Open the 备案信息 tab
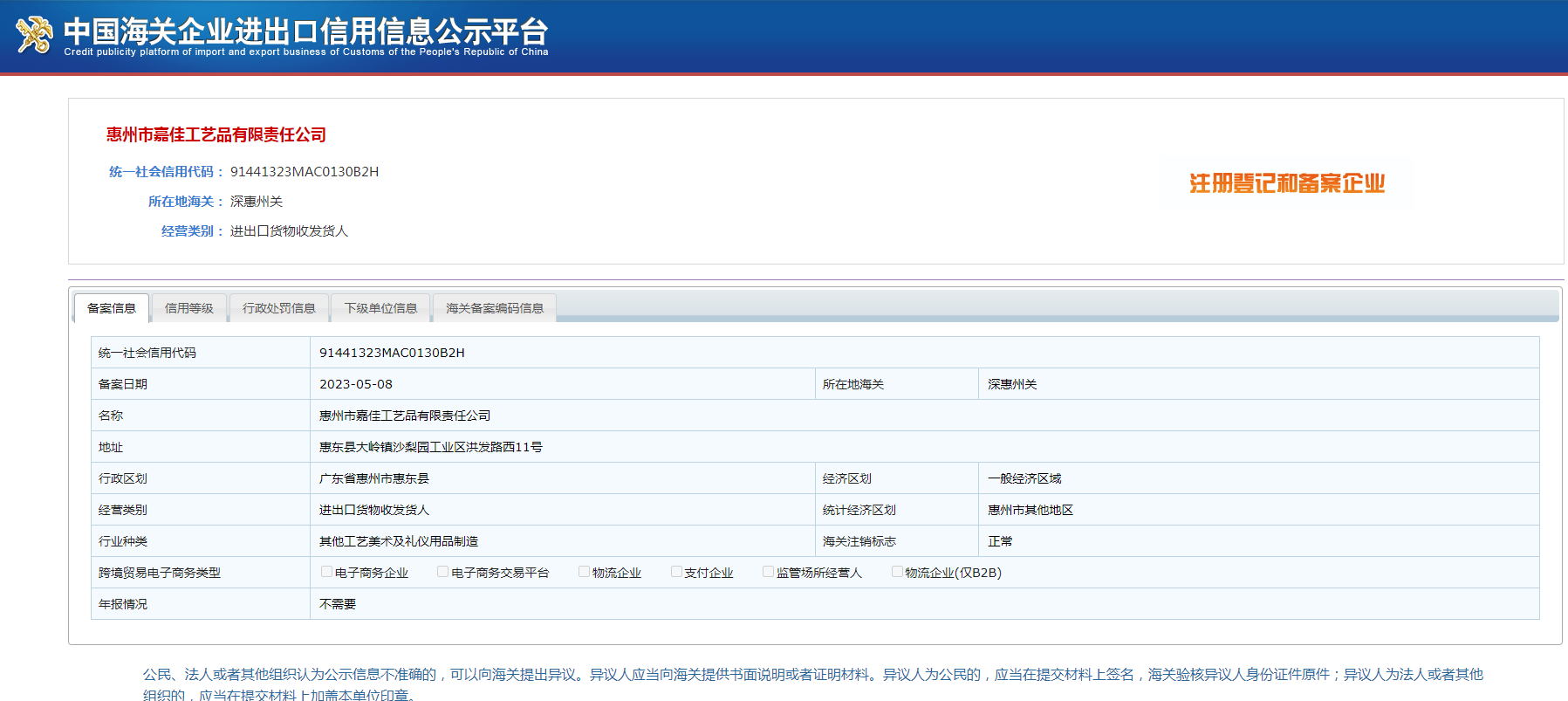Viewport: 1568px width, 701px height. 112,308
